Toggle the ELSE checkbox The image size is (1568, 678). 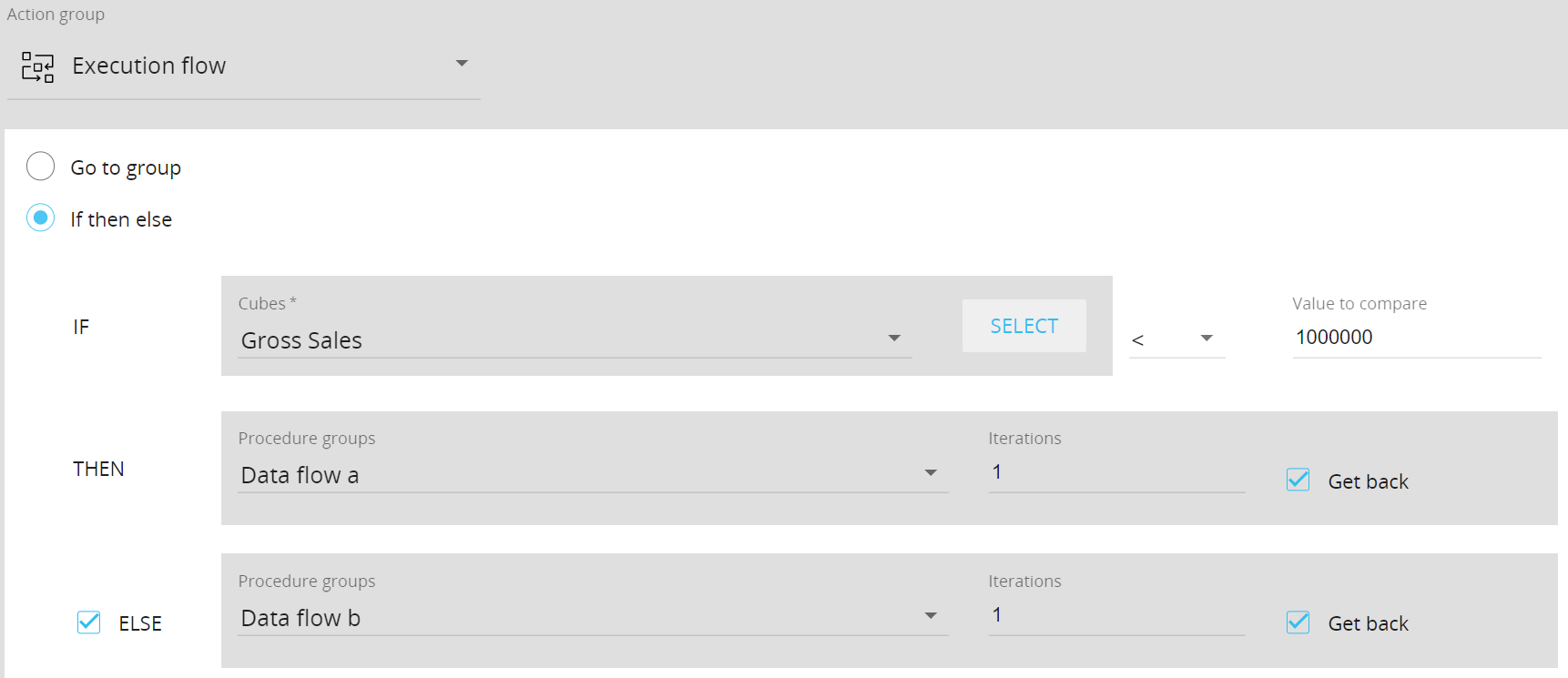click(88, 622)
